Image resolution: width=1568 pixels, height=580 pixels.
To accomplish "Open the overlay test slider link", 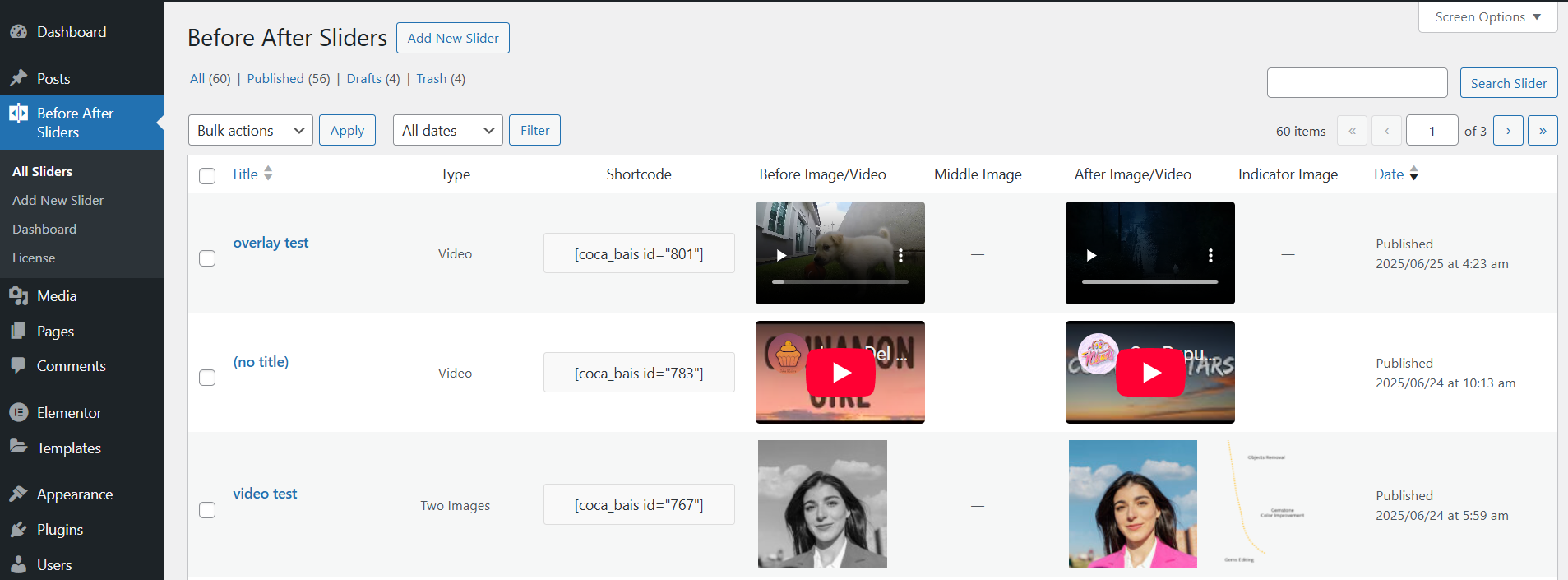I will point(271,243).
